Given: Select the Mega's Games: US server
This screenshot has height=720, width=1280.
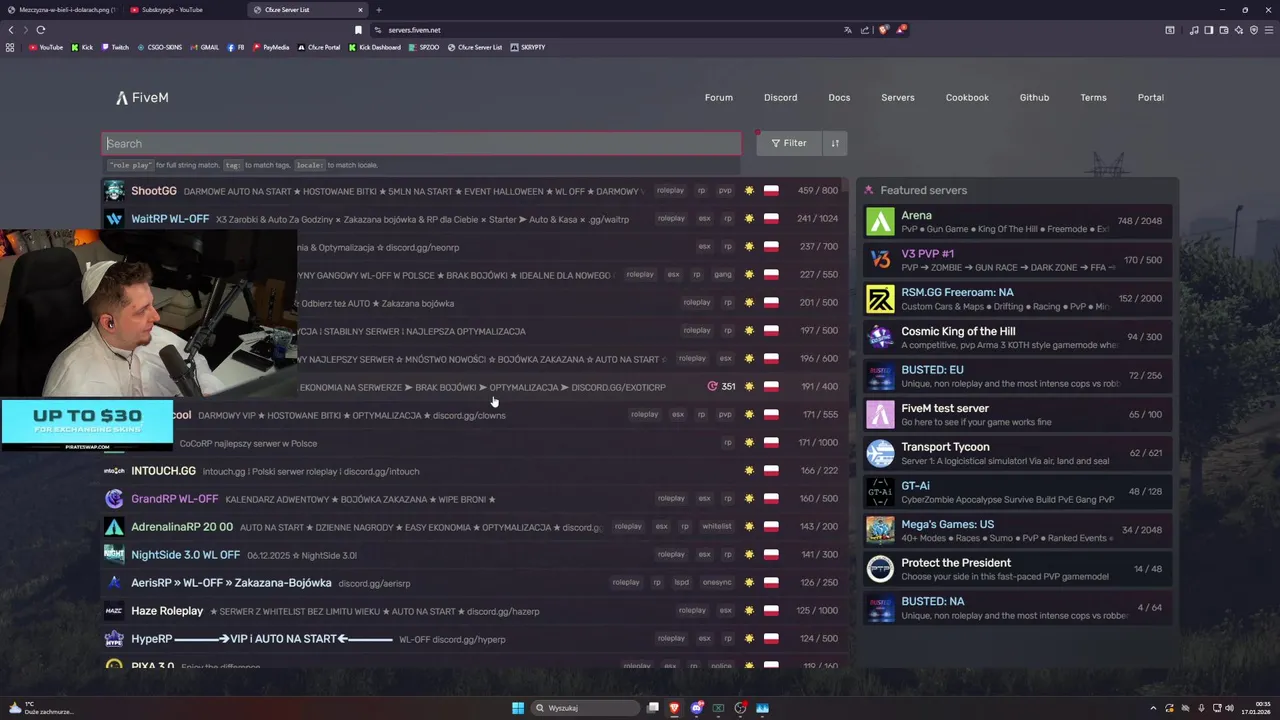Looking at the screenshot, I should (1018, 530).
